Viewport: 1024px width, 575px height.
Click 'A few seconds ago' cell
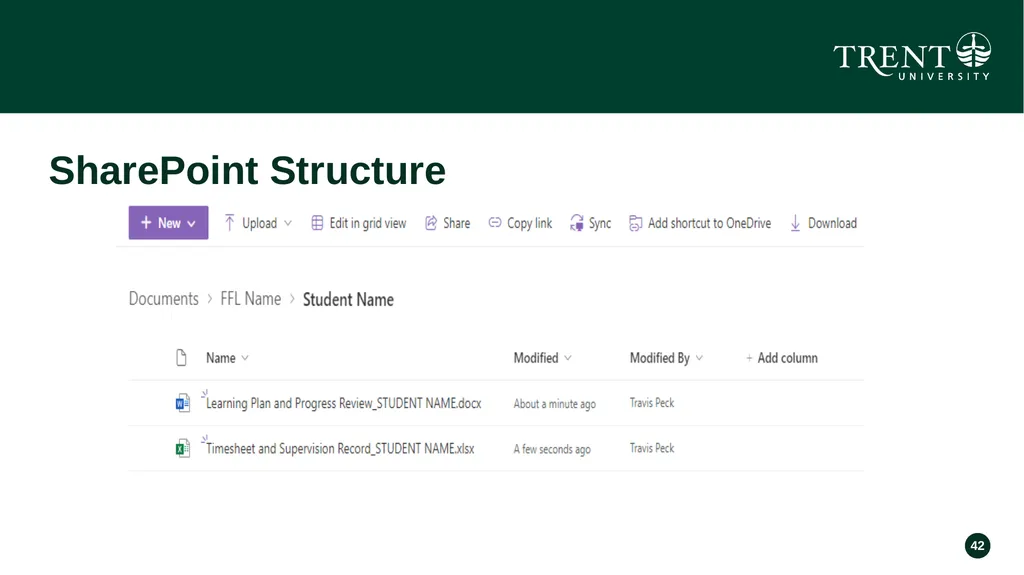click(552, 449)
